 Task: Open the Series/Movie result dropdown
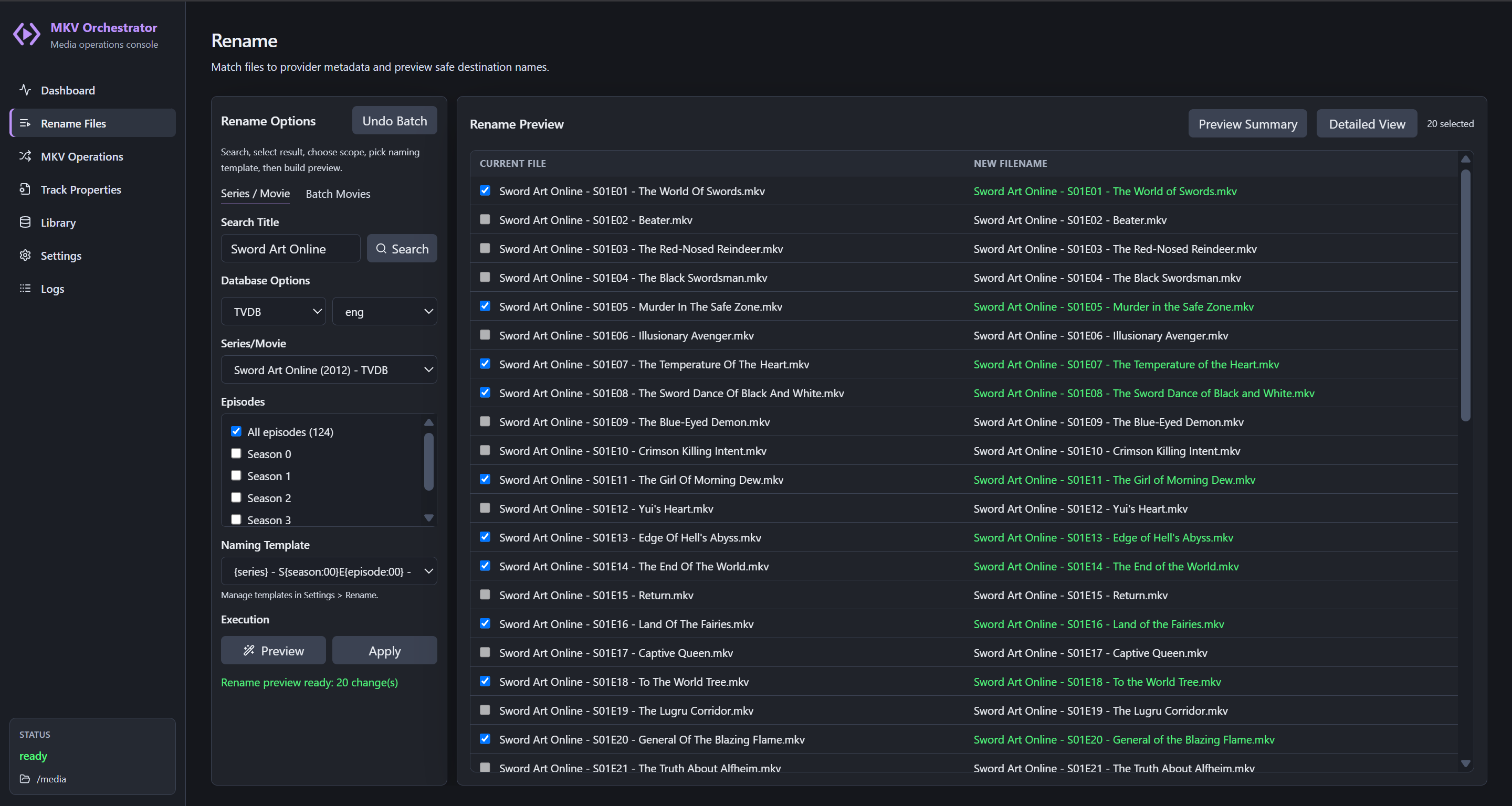[329, 370]
